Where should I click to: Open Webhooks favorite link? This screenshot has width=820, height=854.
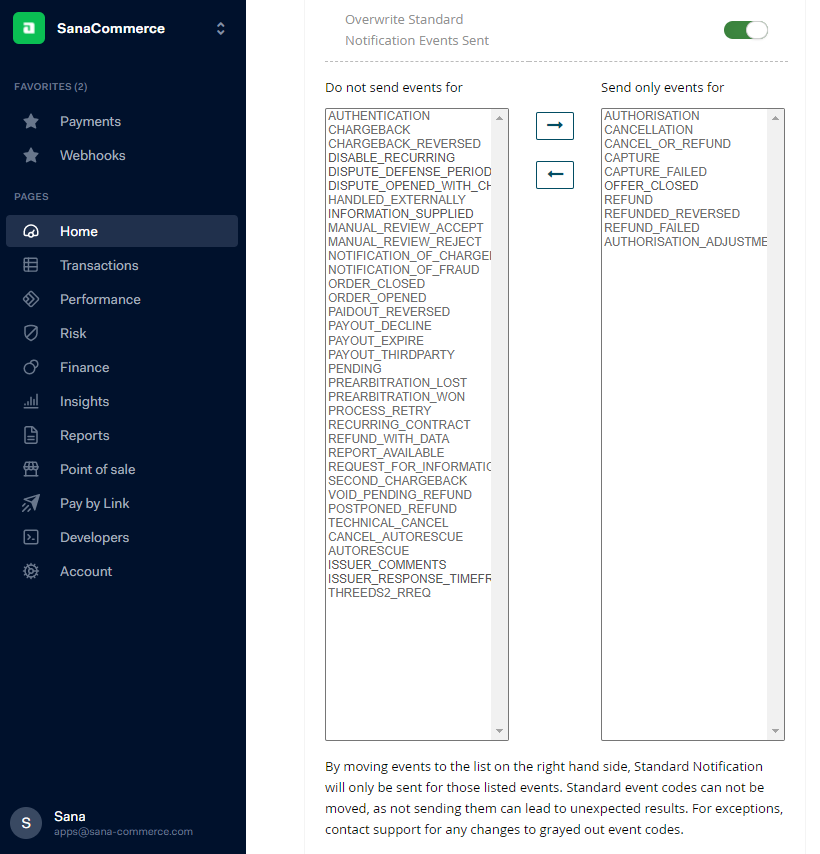point(93,155)
